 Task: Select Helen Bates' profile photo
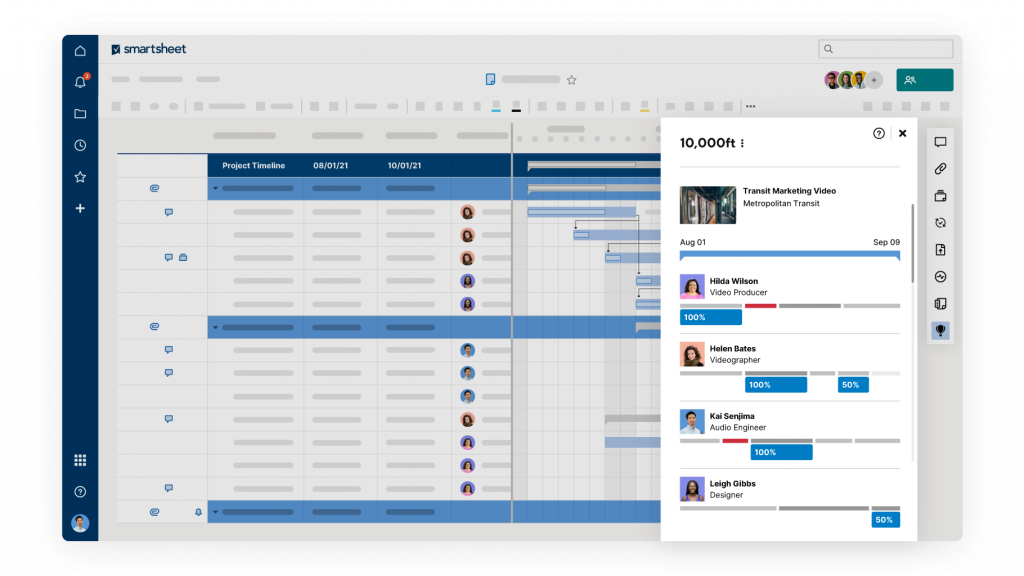(x=692, y=354)
